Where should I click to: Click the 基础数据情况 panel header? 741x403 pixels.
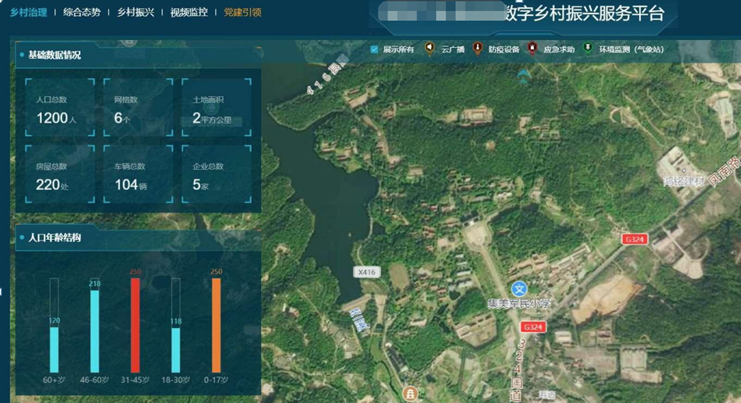pos(138,55)
